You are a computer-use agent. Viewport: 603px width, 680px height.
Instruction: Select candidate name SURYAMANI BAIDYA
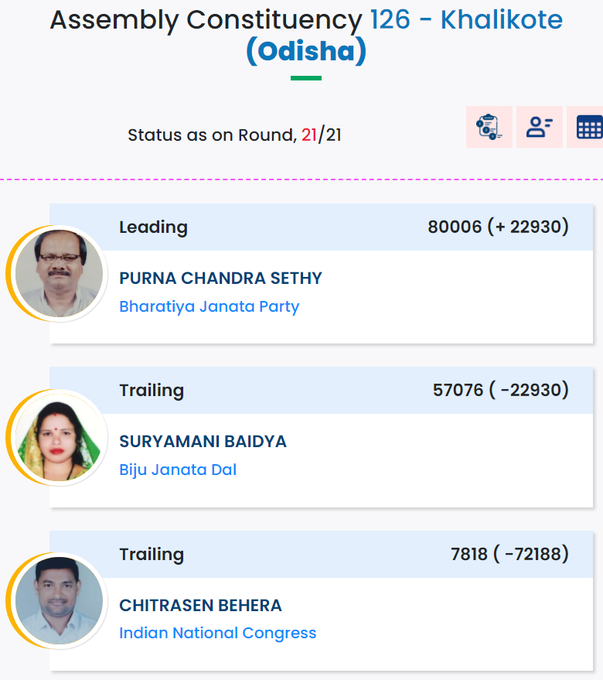[203, 441]
